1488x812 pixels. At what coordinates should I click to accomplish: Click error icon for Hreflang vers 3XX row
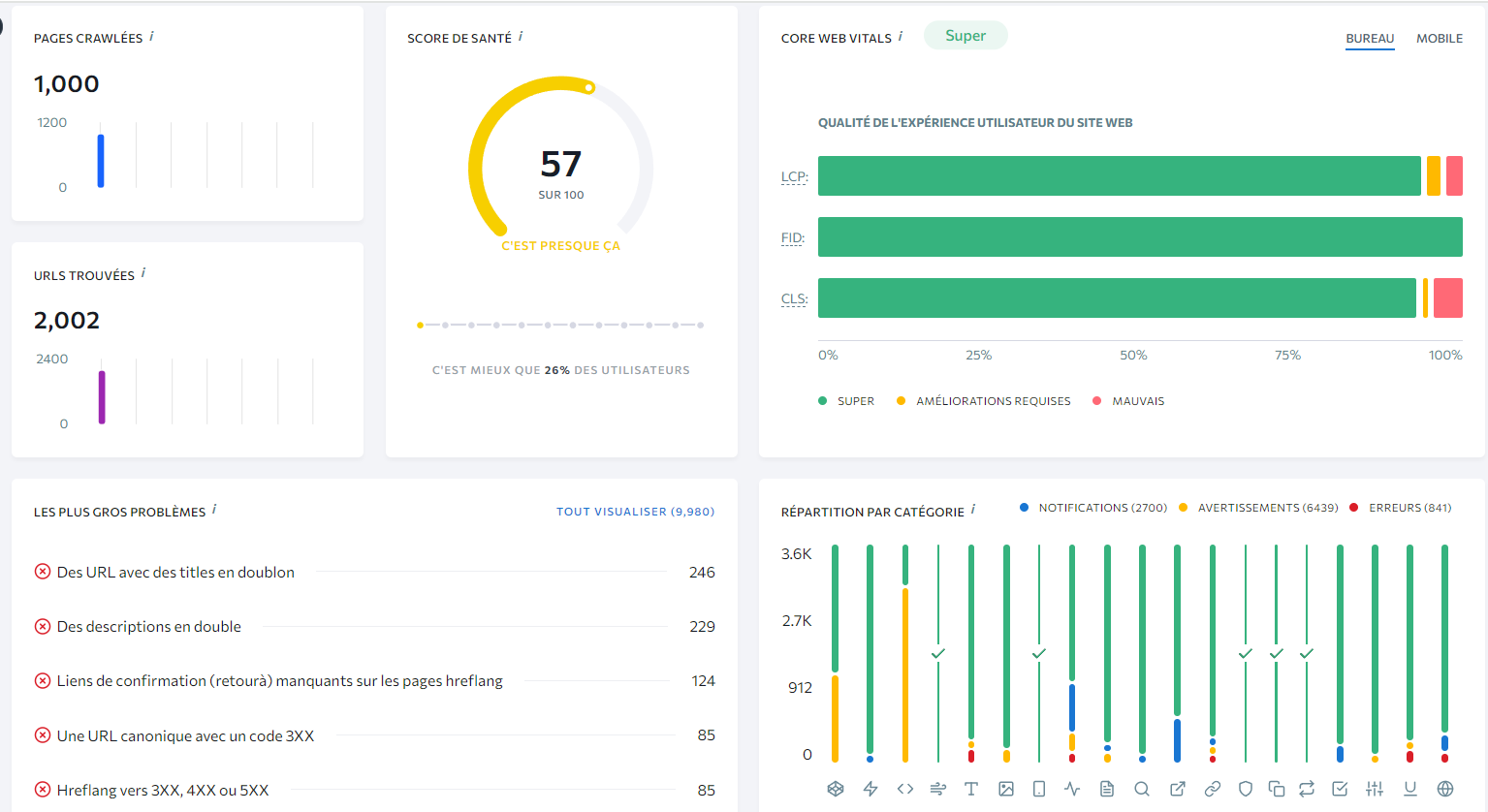43,790
